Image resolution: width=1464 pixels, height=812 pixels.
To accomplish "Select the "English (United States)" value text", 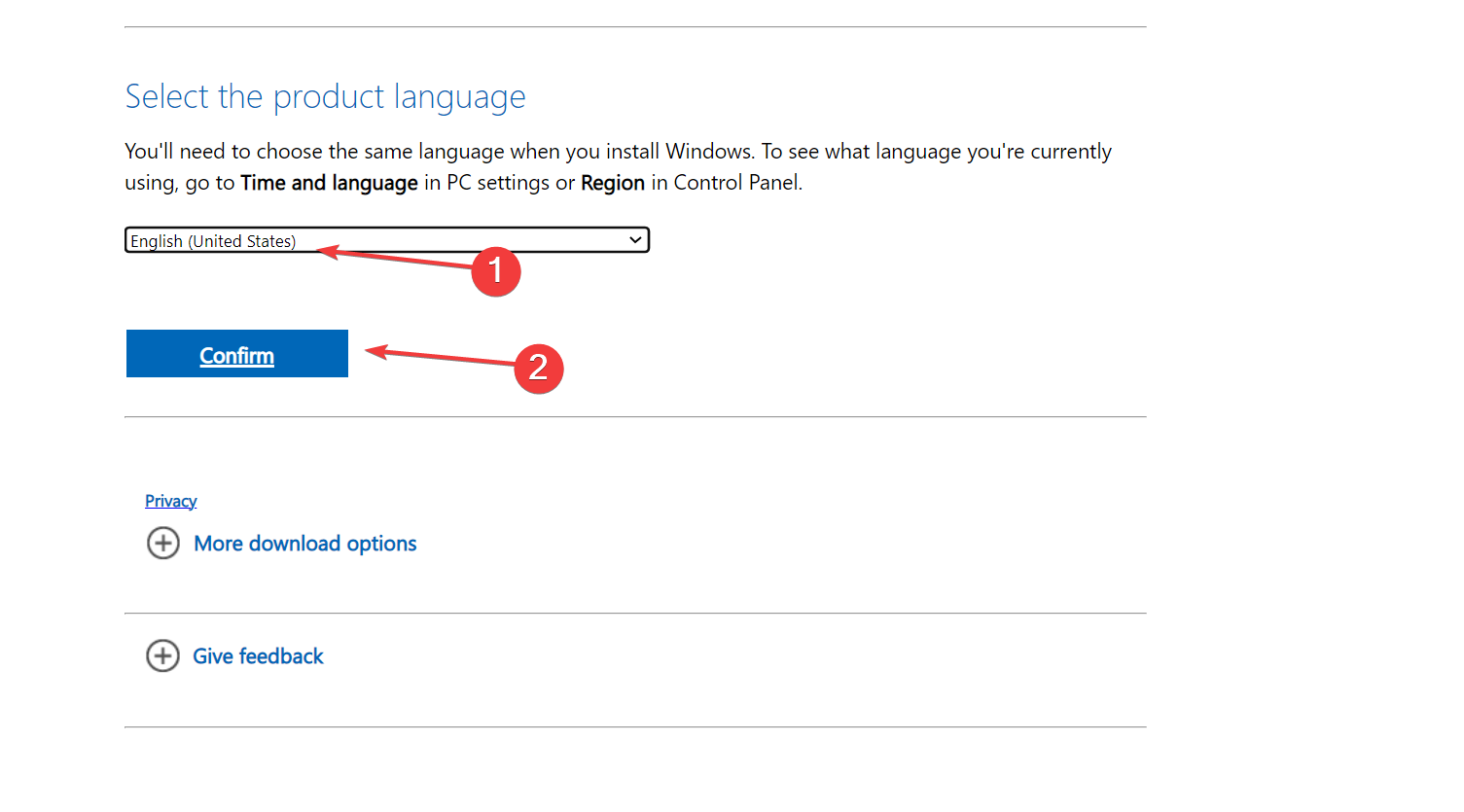I will coord(213,241).
